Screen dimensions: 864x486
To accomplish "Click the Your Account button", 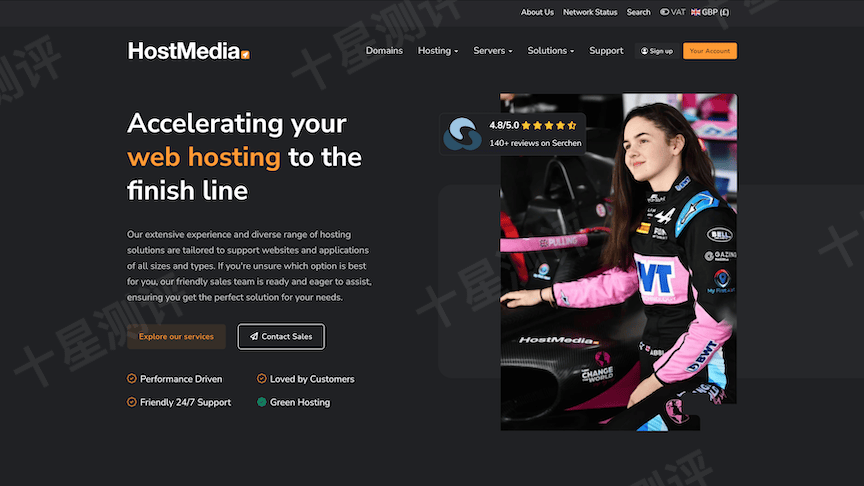I will point(710,51).
